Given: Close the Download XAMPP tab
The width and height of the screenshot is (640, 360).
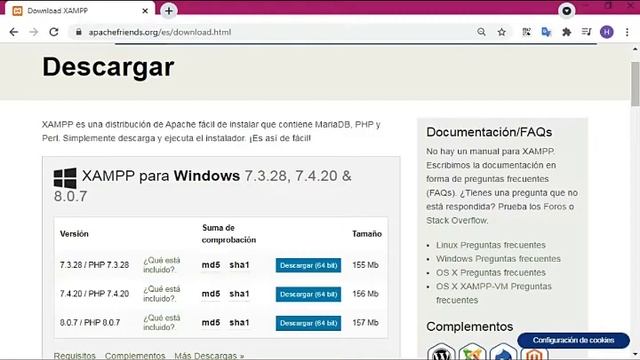Looking at the screenshot, I should pos(145,11).
